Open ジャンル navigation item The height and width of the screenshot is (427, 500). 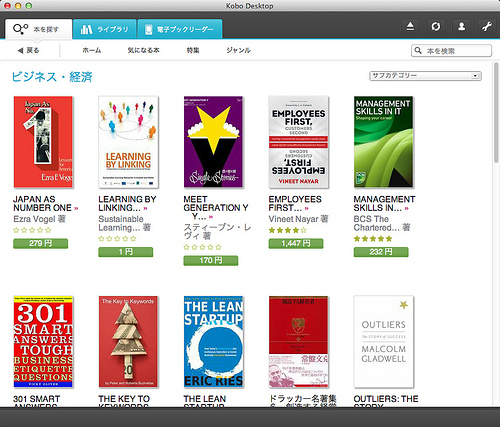(x=239, y=50)
